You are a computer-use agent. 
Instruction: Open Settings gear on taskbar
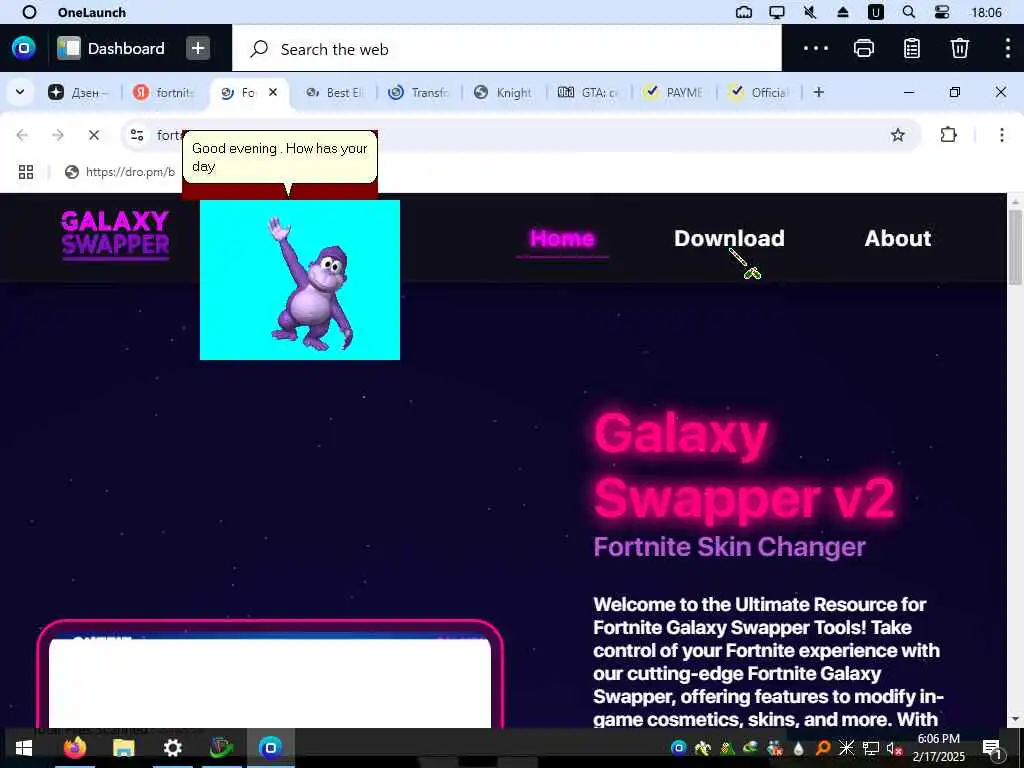click(x=172, y=748)
